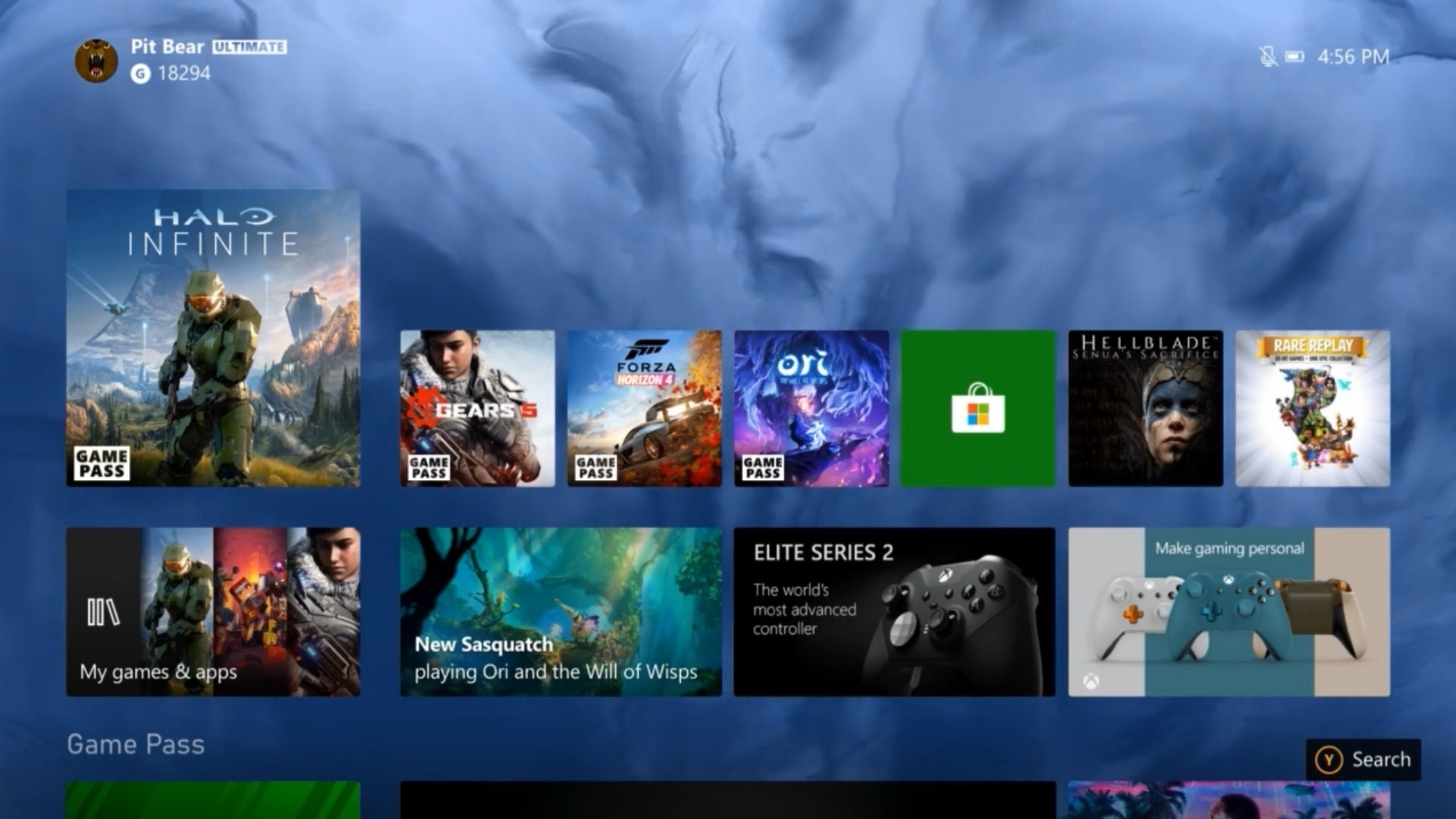
Task: Click the Game Pass badge on Gears 5
Action: [x=429, y=467]
